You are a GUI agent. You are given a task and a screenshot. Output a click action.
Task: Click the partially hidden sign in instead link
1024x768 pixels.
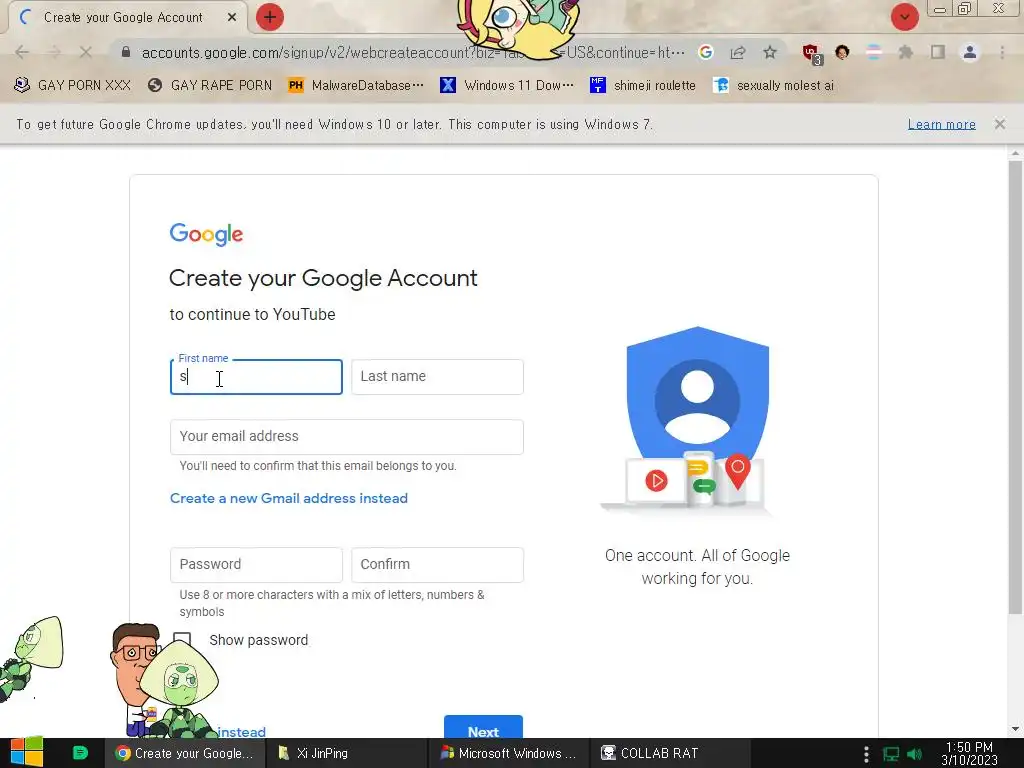[242, 732]
